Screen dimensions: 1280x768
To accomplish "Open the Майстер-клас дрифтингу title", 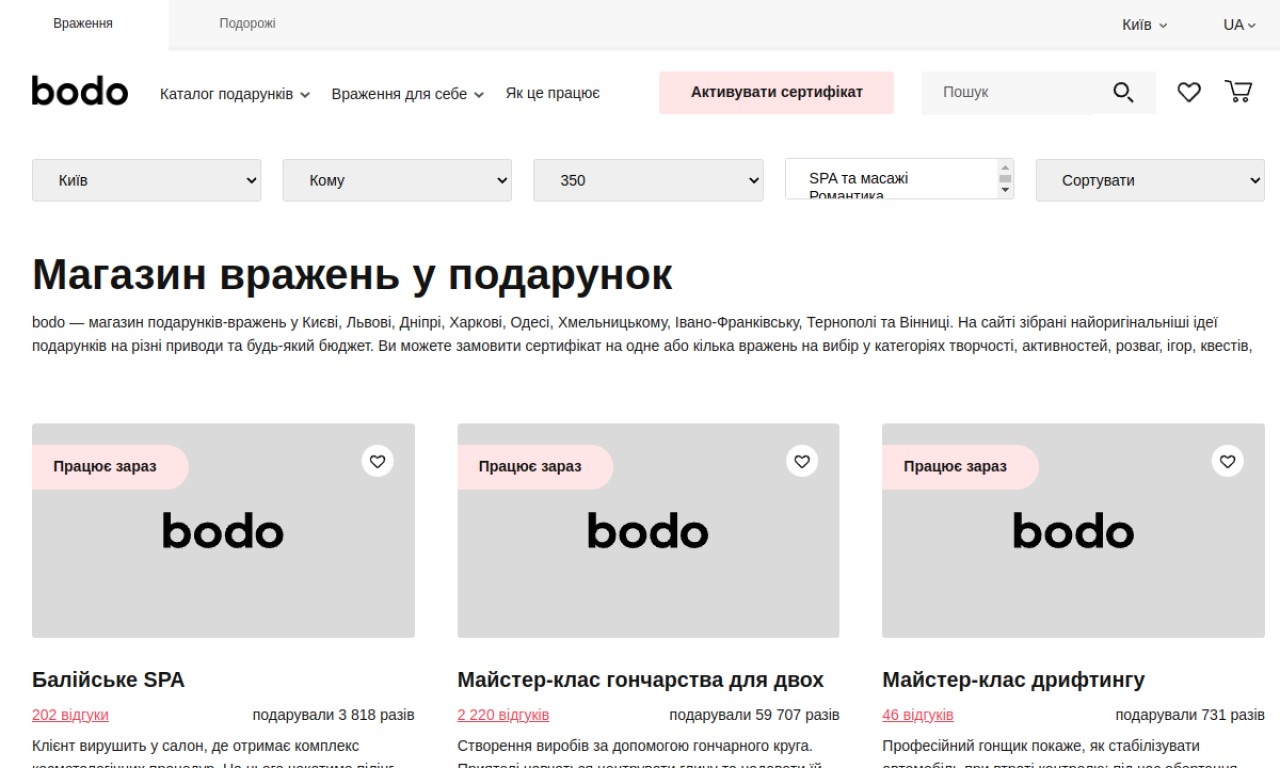I will click(x=1013, y=680).
